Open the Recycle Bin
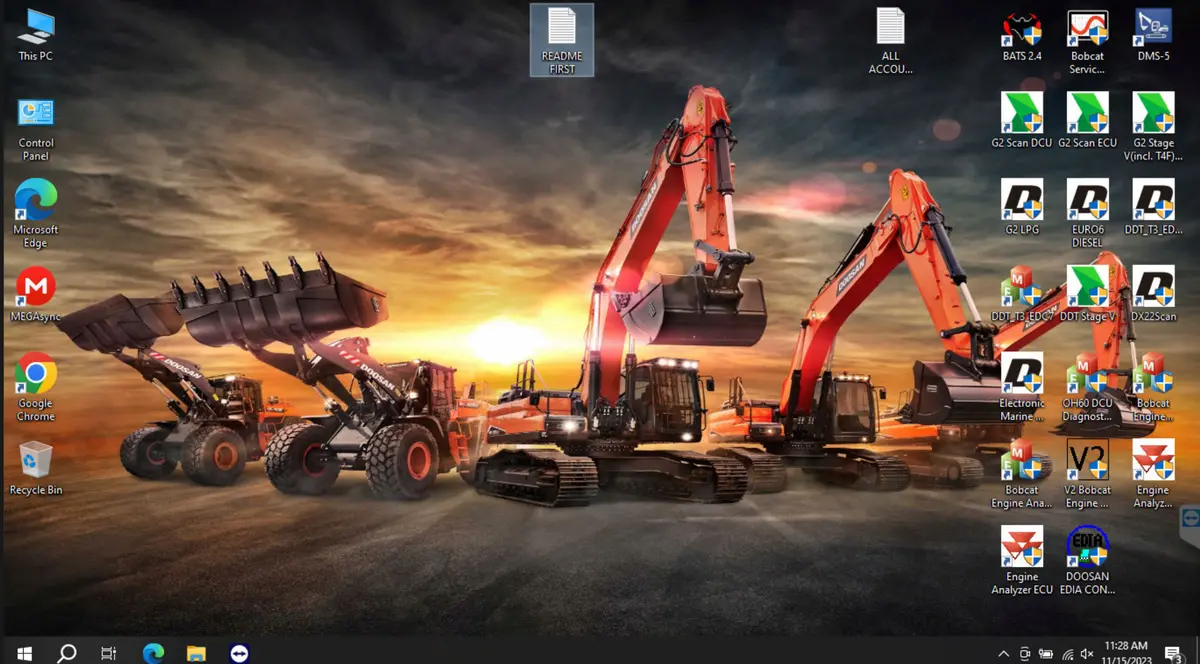 coord(36,468)
